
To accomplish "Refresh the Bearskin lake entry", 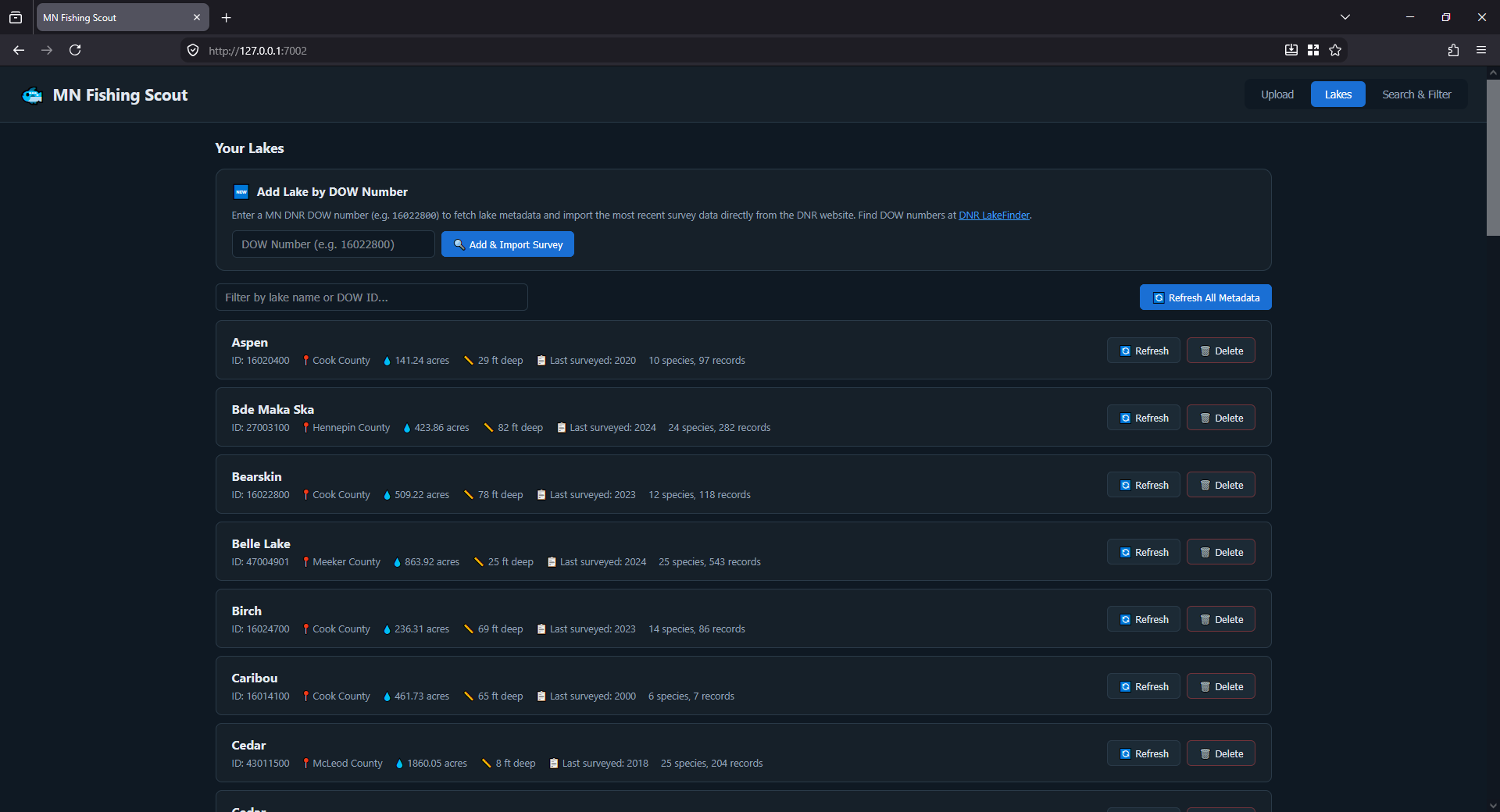I will (1144, 485).
